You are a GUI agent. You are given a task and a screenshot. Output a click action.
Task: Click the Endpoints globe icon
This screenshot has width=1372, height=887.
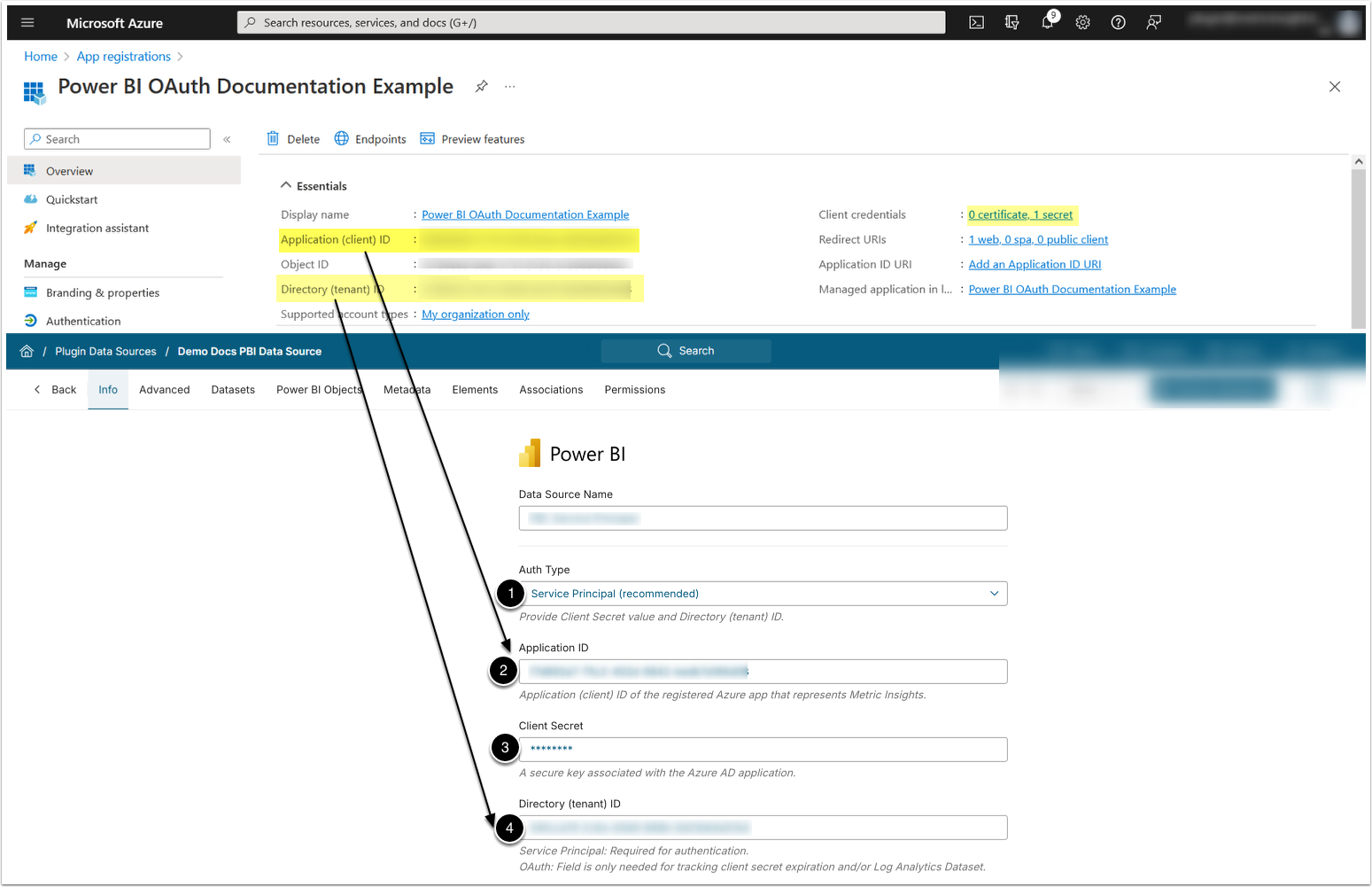341,138
